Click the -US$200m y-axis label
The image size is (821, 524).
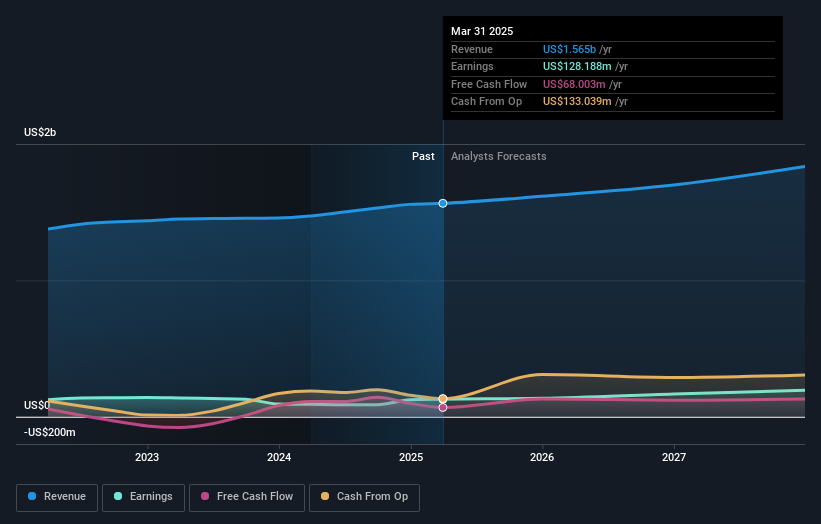pos(50,432)
